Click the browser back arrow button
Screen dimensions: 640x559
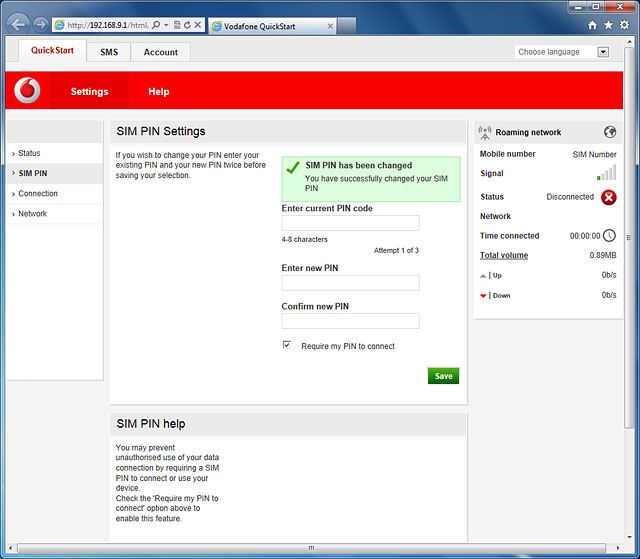coord(17,23)
